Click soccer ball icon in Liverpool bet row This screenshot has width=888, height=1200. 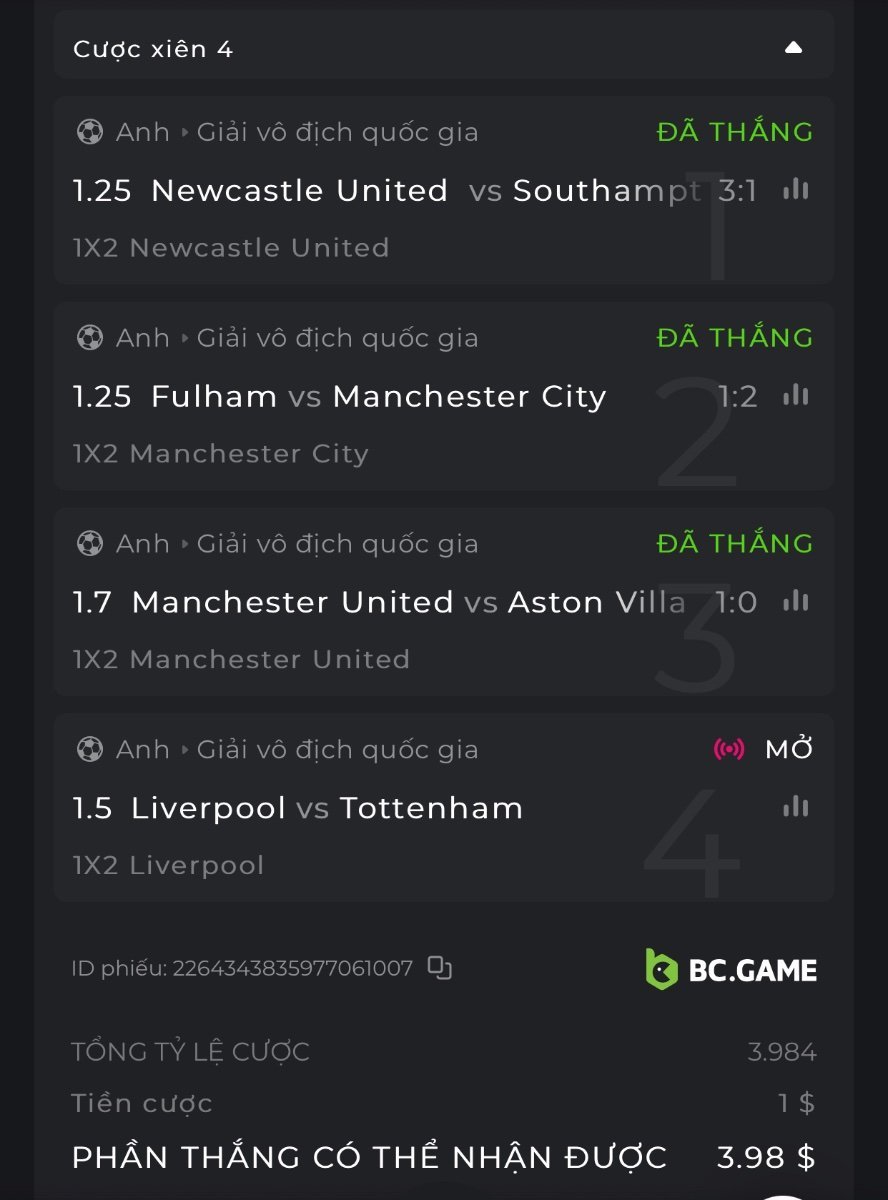[90, 749]
